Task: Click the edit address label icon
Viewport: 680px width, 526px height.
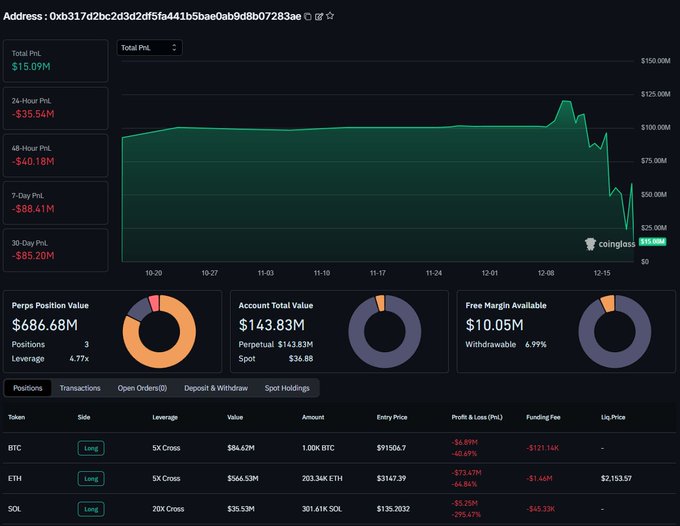Action: click(319, 16)
